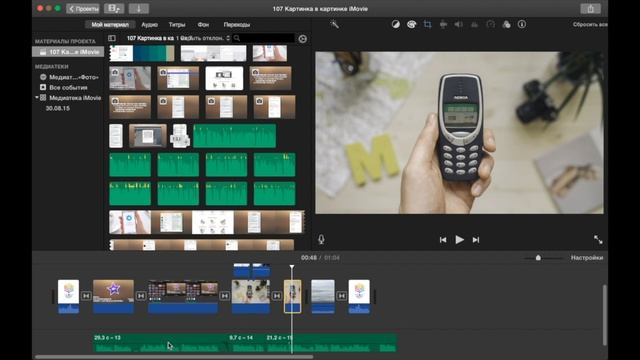Select event 30.08.15
Screen dimensions: 640x360
(x=58, y=109)
